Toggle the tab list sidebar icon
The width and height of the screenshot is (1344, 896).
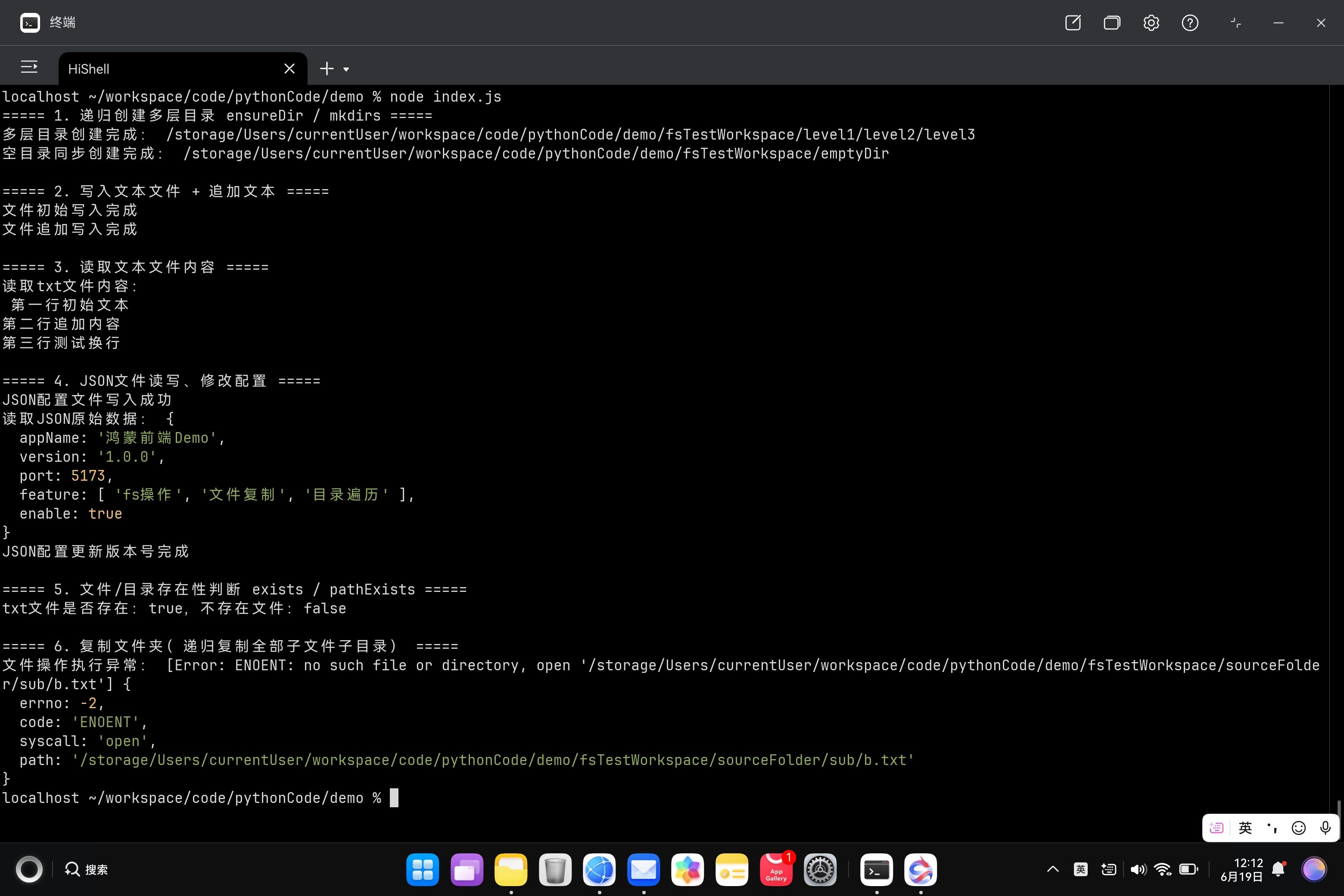click(x=29, y=68)
